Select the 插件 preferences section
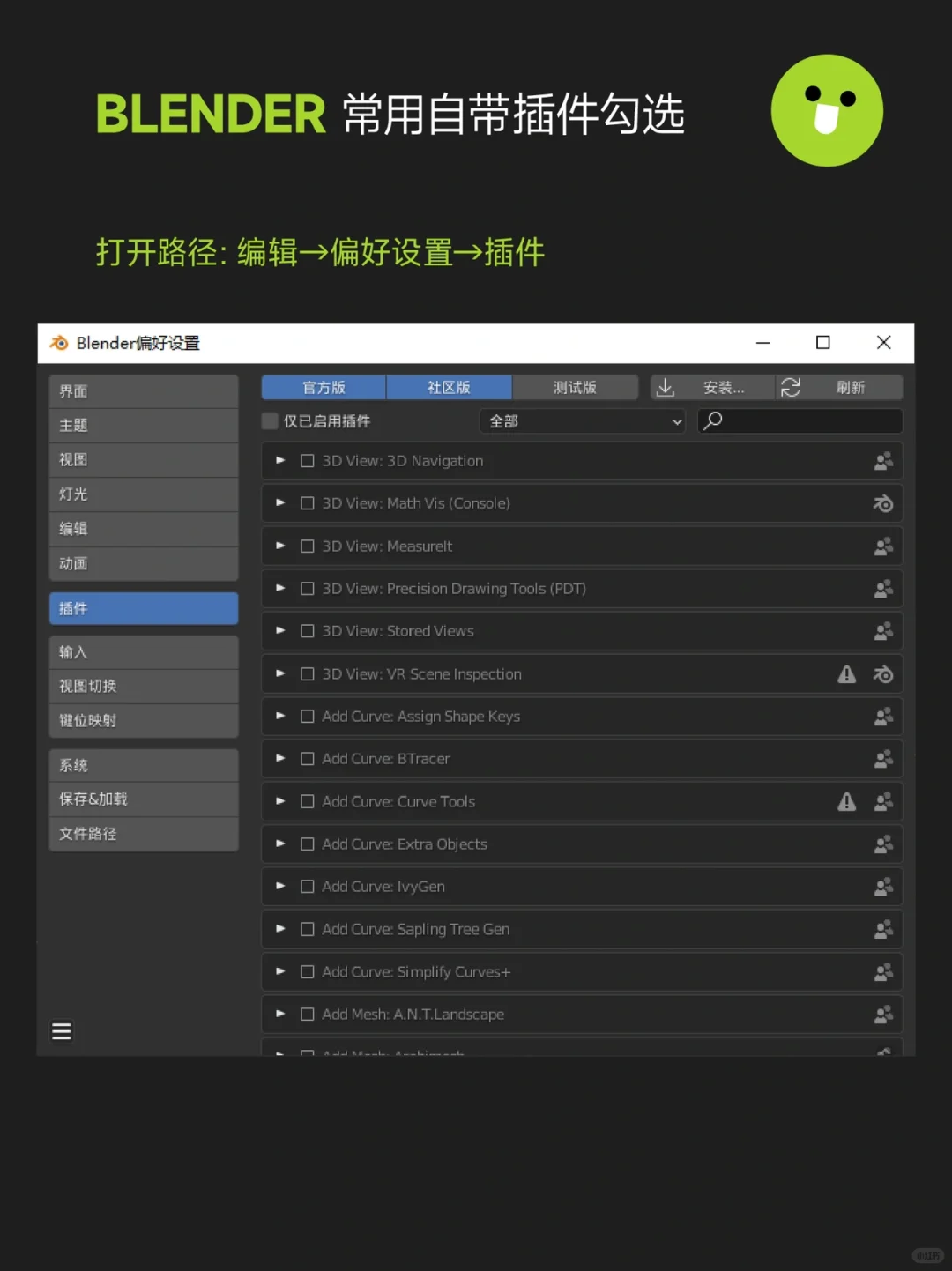 tap(144, 608)
